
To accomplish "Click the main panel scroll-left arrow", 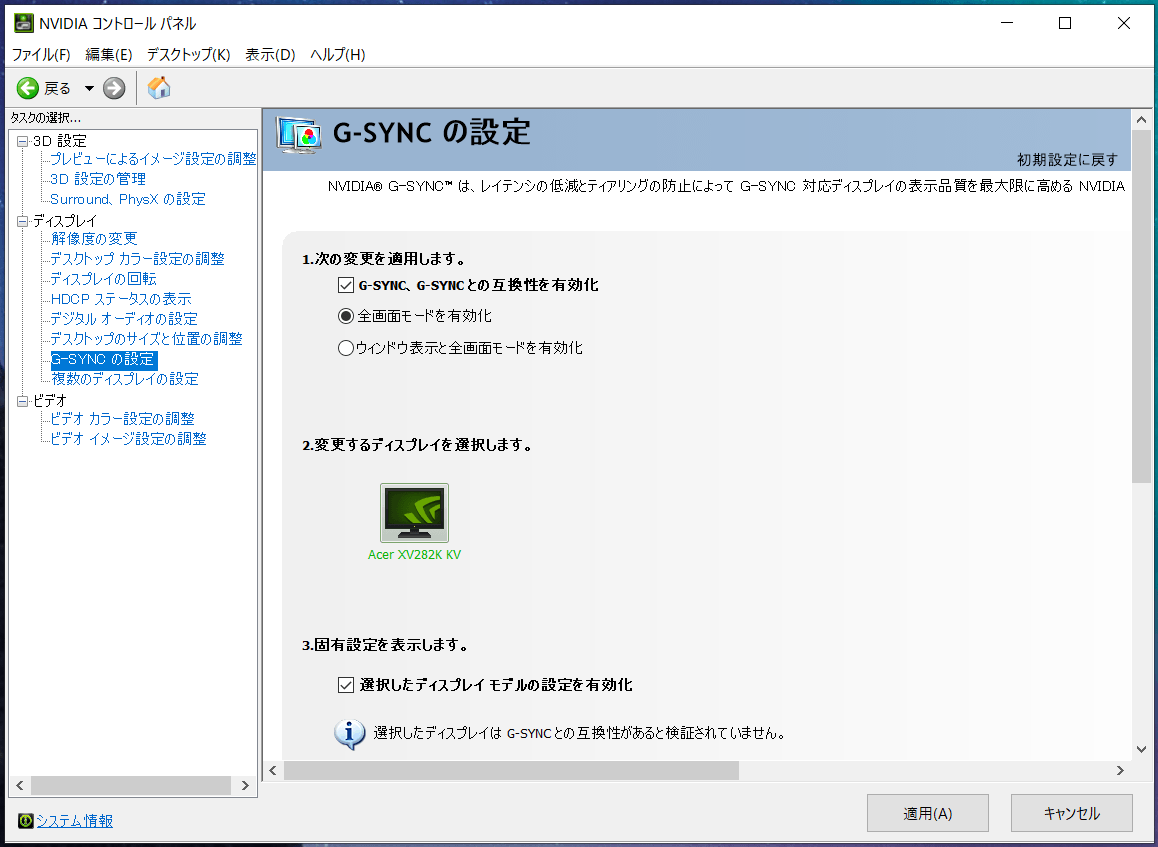I will click(273, 770).
